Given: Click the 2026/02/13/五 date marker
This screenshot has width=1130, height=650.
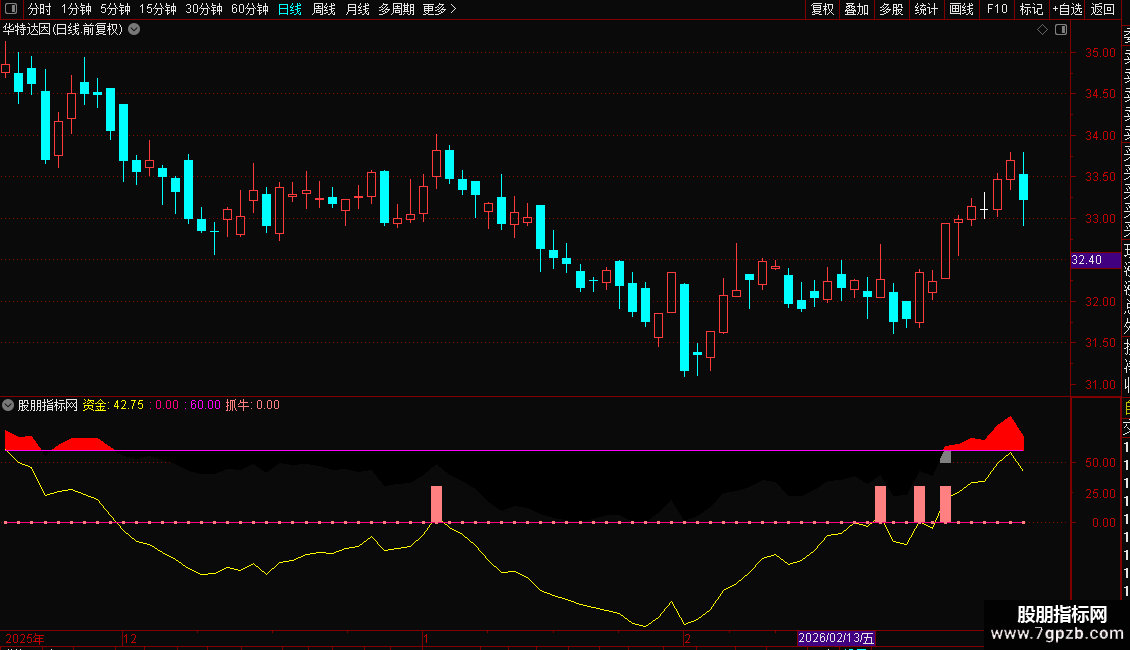Looking at the screenshot, I should pos(836,638).
